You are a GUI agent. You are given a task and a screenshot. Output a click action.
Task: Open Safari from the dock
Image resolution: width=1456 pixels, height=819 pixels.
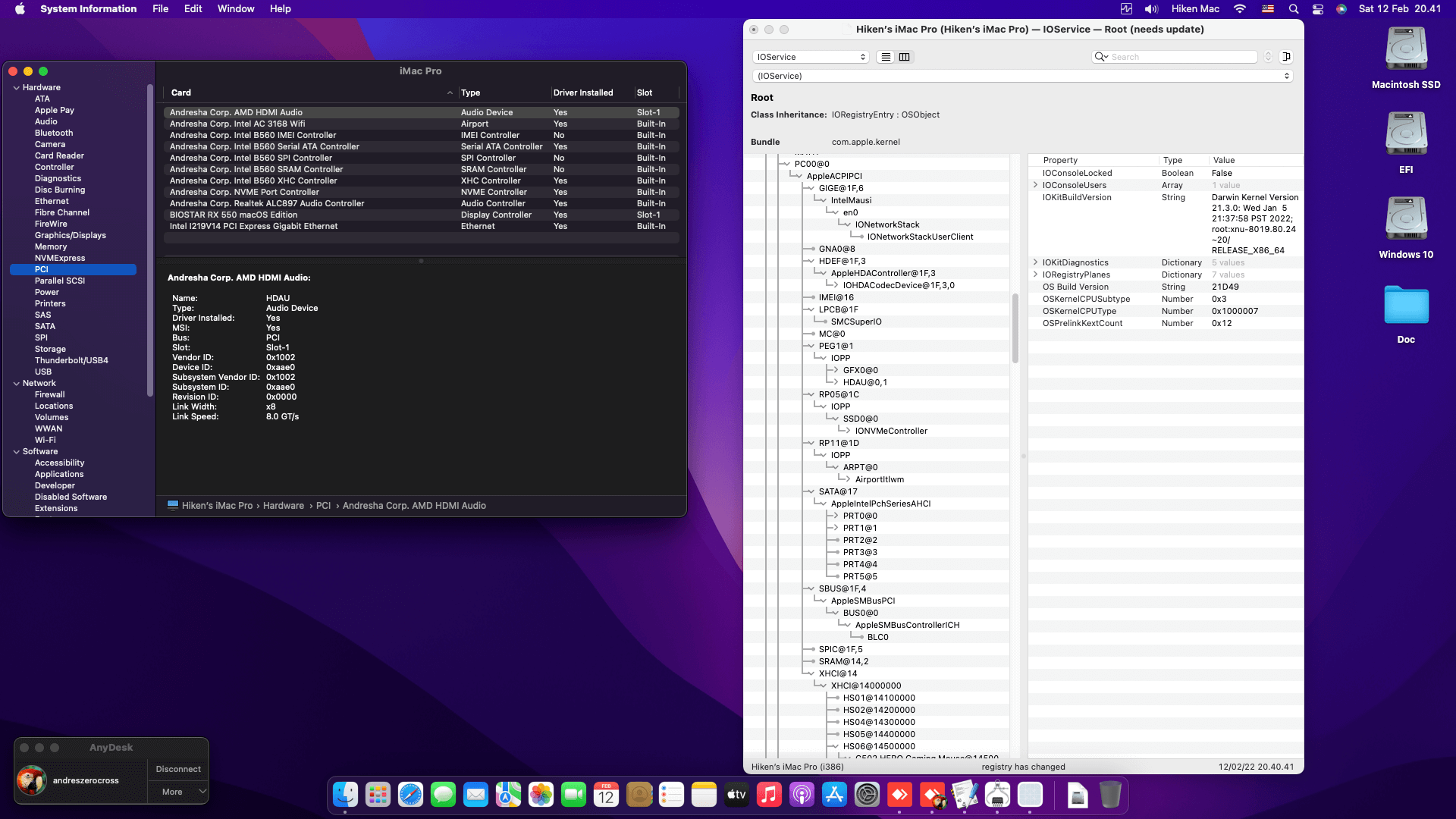(410, 795)
